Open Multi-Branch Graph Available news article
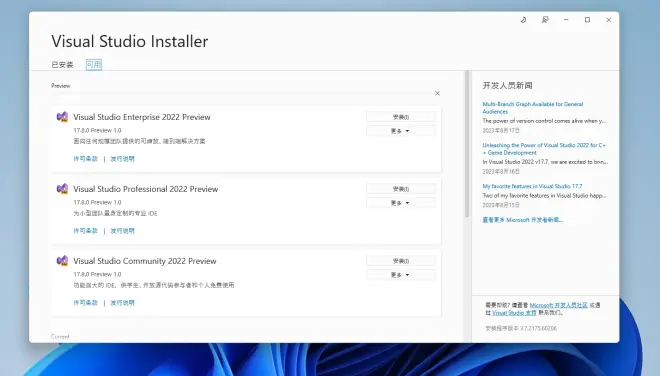 pos(532,108)
